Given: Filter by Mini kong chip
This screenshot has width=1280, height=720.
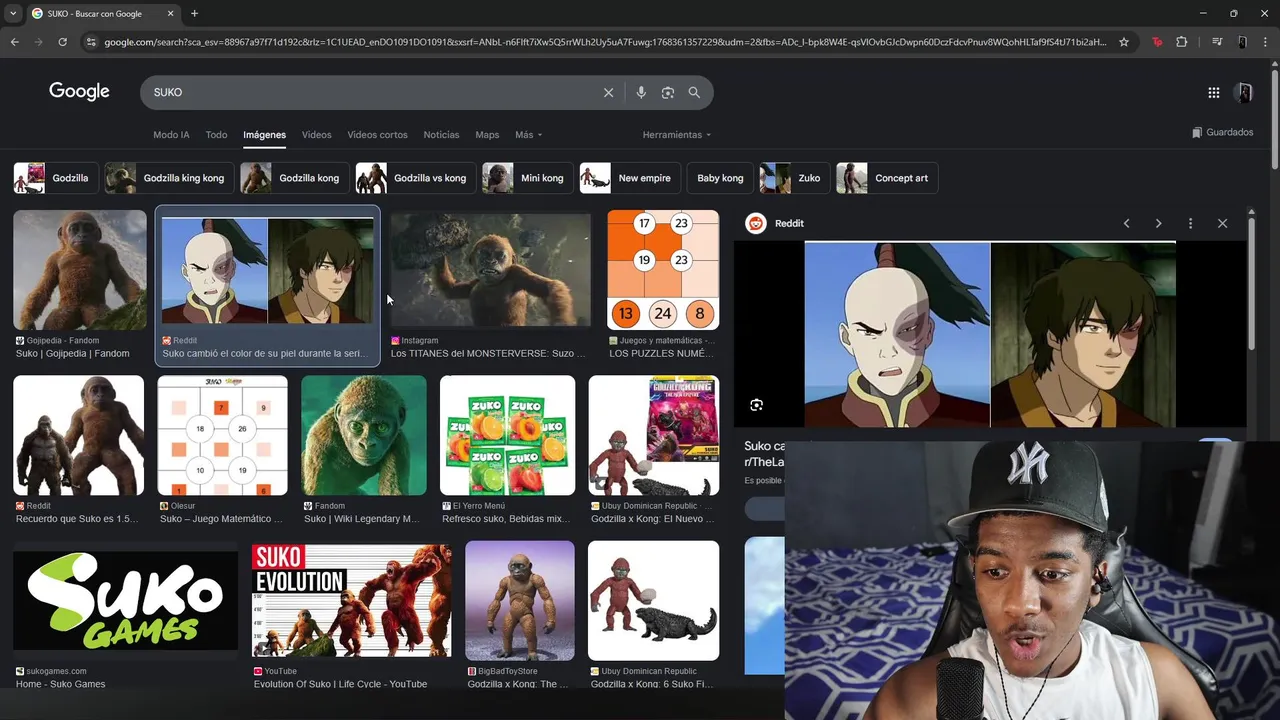Looking at the screenshot, I should (x=528, y=178).
